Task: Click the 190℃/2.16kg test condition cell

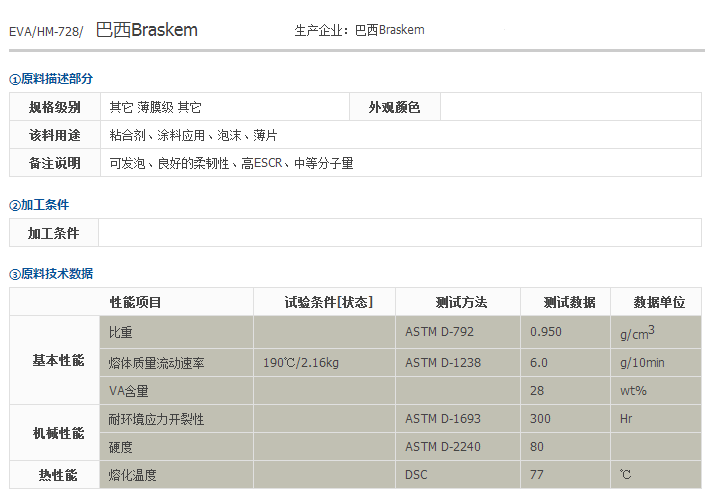Action: pyautogui.click(x=324, y=363)
